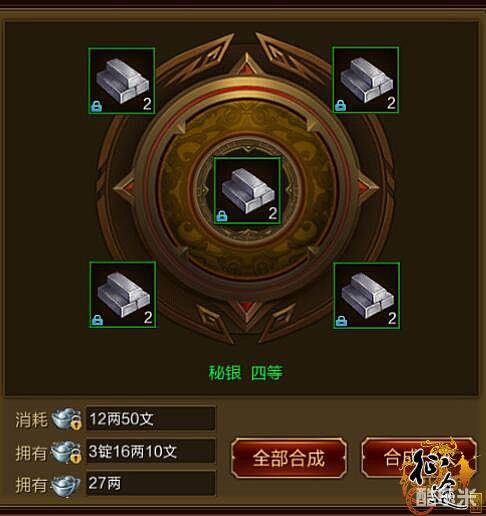Viewport: 486px width, 516px height.
Task: Click the lock icon on center ingot
Action: [x=222, y=216]
